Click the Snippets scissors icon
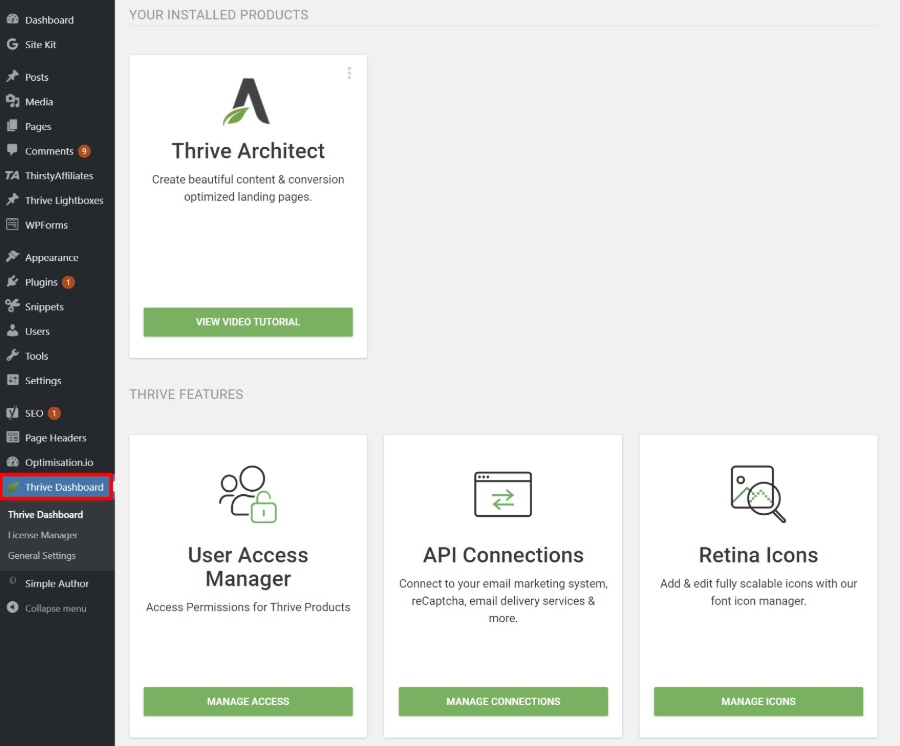 [13, 306]
